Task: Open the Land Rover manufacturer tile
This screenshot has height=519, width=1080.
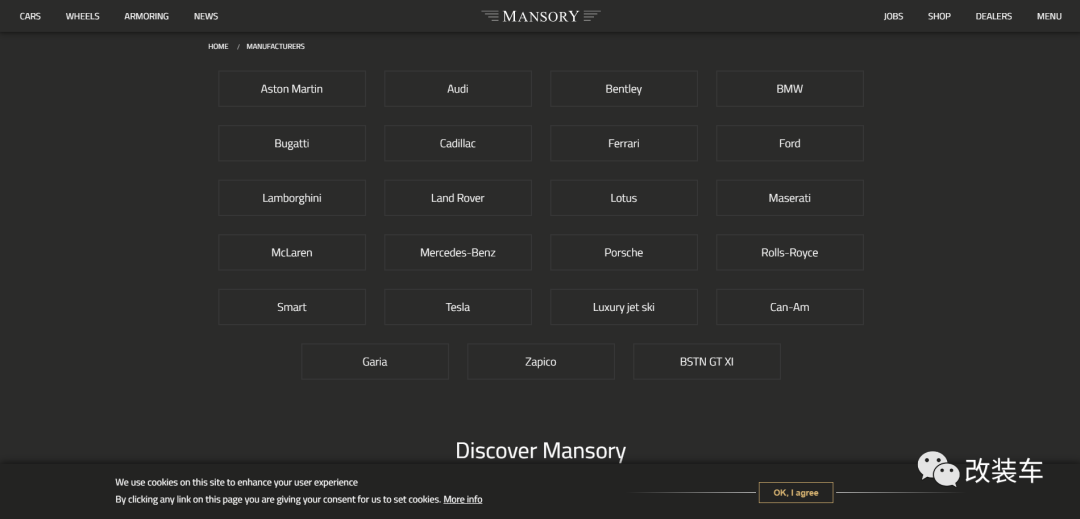Action: pyautogui.click(x=458, y=198)
